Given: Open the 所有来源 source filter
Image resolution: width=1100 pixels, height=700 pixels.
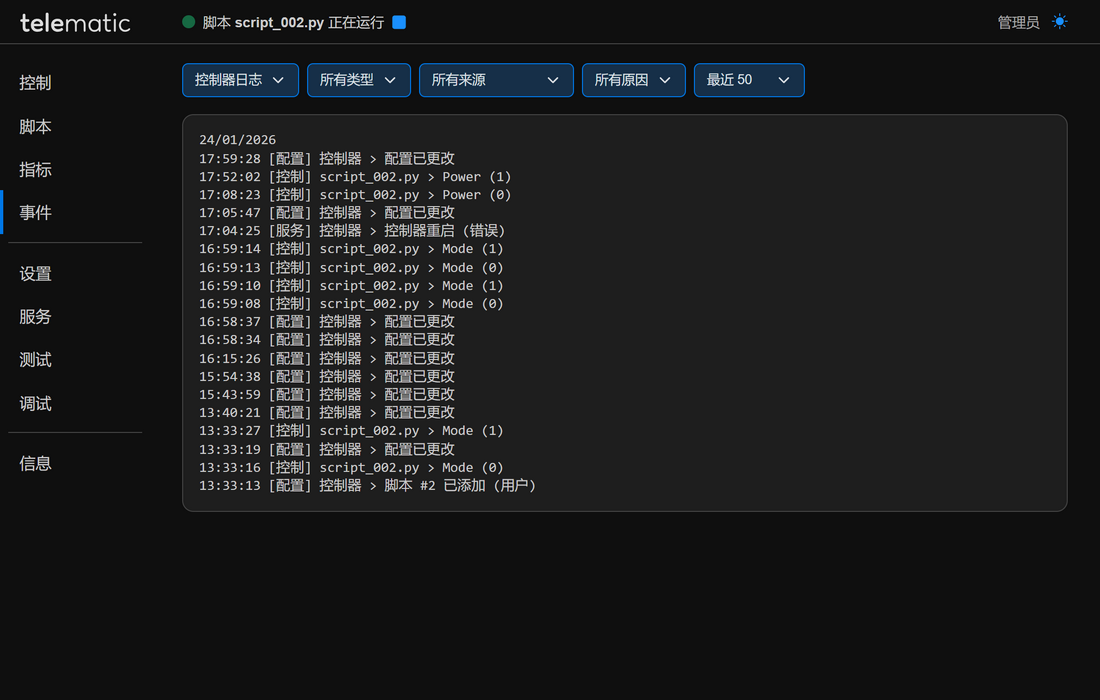Looking at the screenshot, I should (496, 80).
